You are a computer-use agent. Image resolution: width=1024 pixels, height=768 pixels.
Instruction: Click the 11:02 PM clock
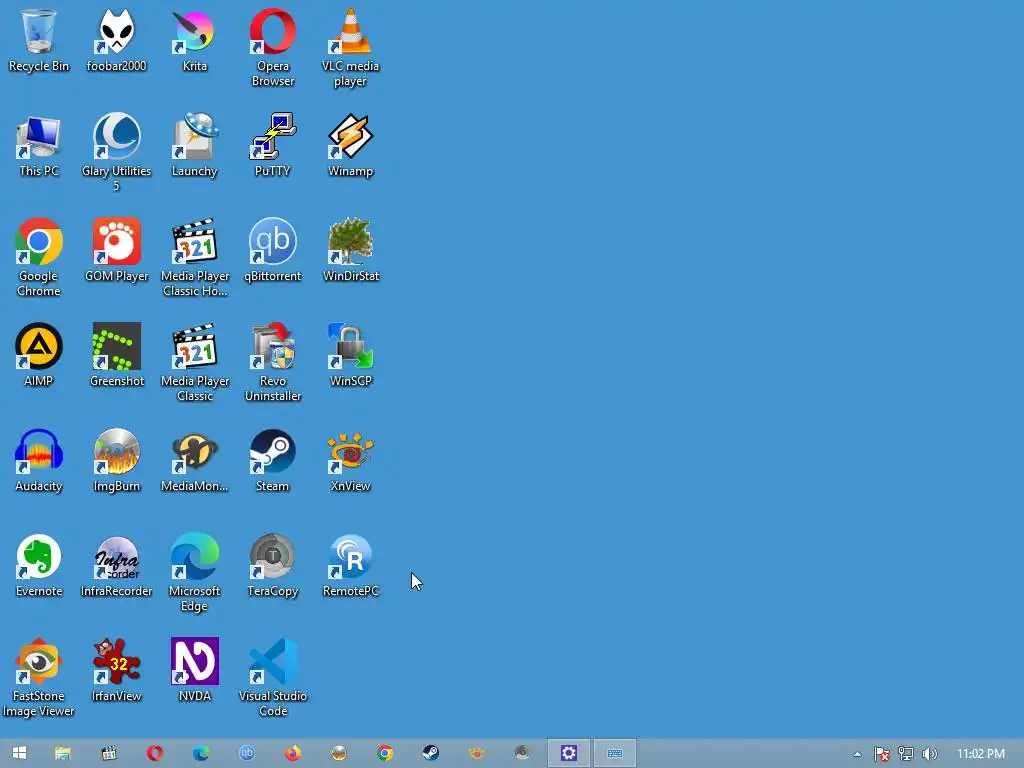point(981,754)
